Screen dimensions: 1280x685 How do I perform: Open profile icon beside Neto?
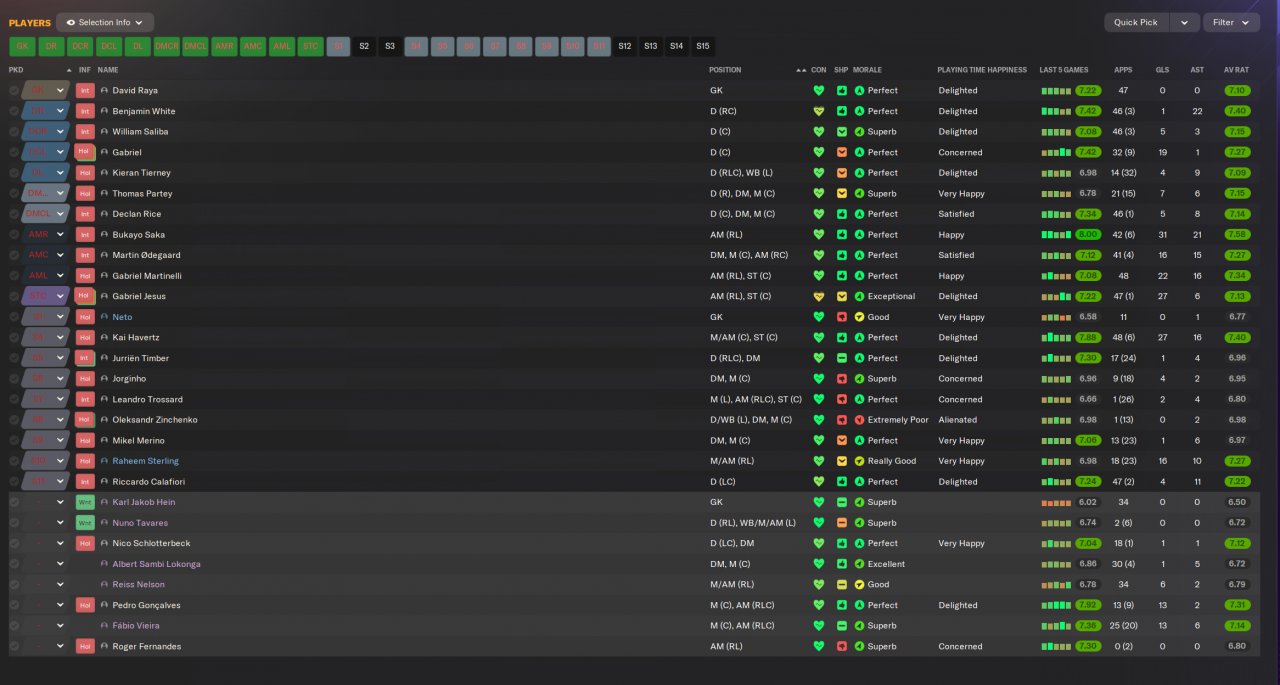[x=104, y=317]
